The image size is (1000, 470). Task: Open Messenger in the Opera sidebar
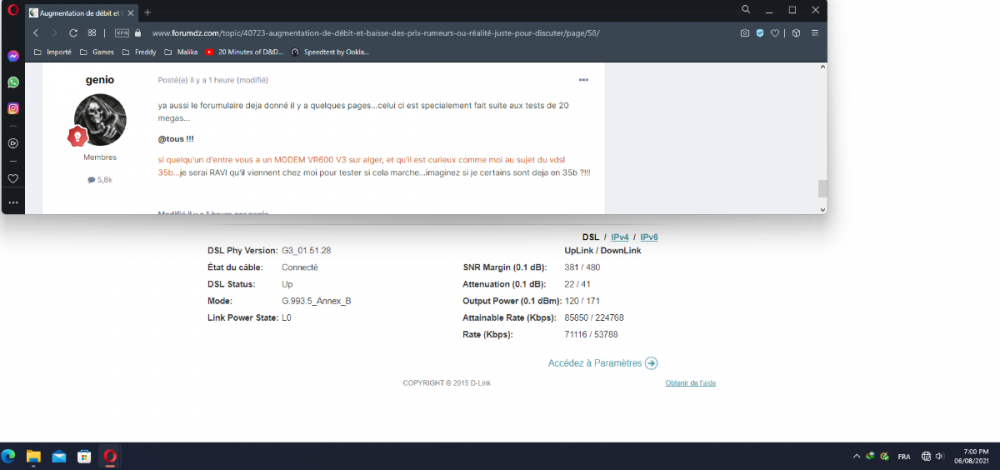point(13,57)
